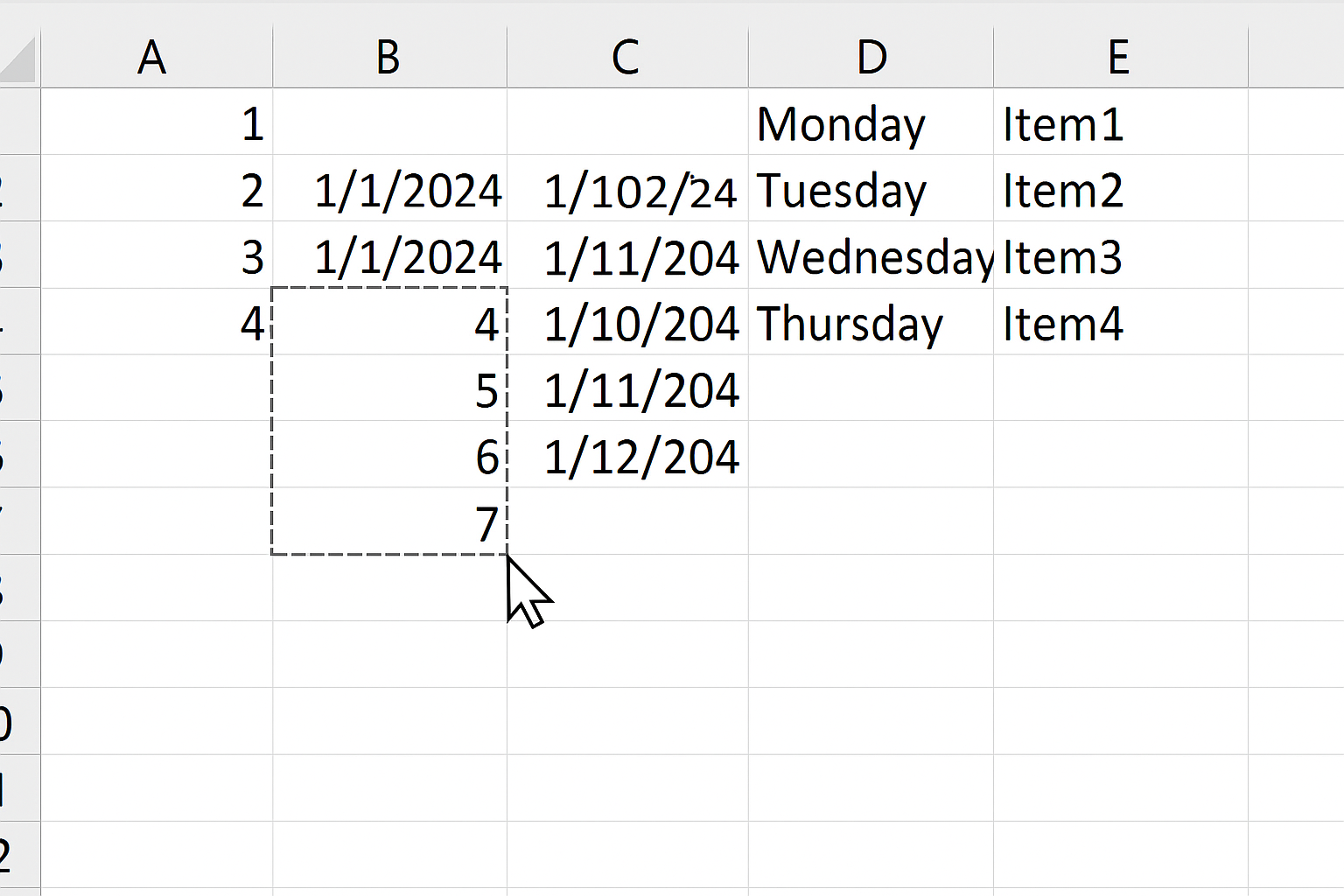1344x896 pixels.
Task: Click the cell containing Tuesday
Action: coord(871,188)
